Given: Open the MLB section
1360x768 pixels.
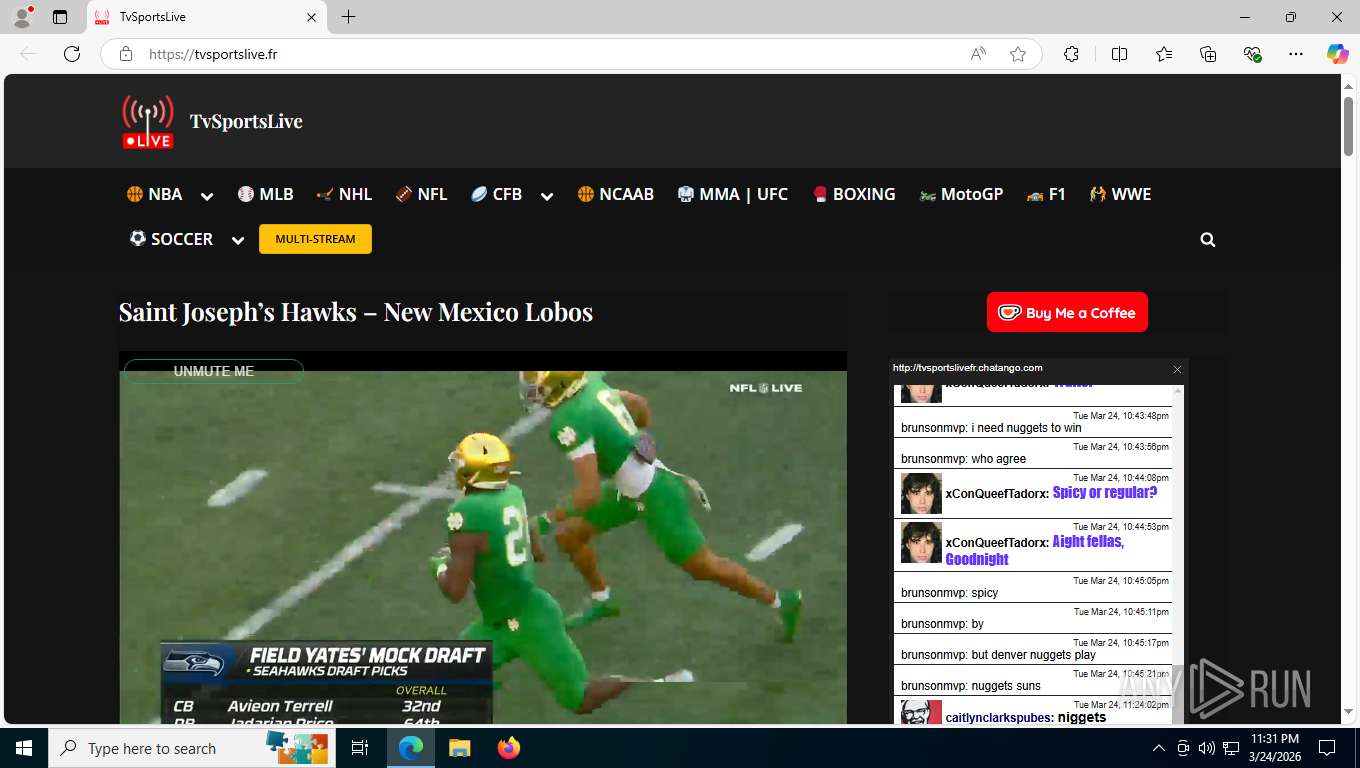Looking at the screenshot, I should (x=265, y=194).
